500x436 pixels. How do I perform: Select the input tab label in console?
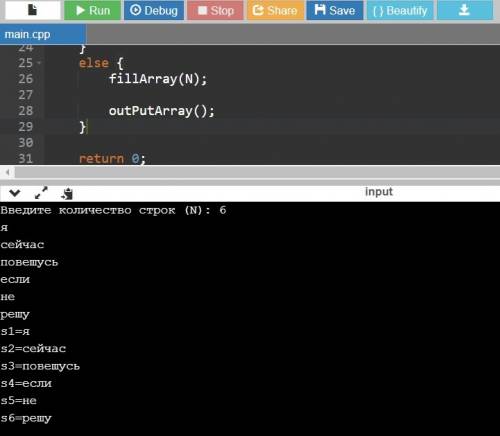coord(379,192)
